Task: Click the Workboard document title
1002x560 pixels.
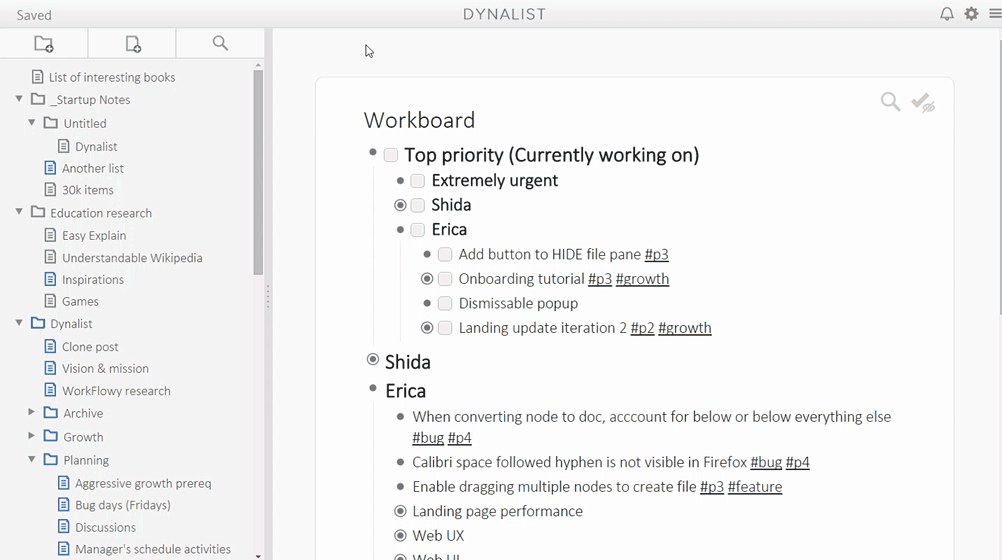Action: point(419,120)
